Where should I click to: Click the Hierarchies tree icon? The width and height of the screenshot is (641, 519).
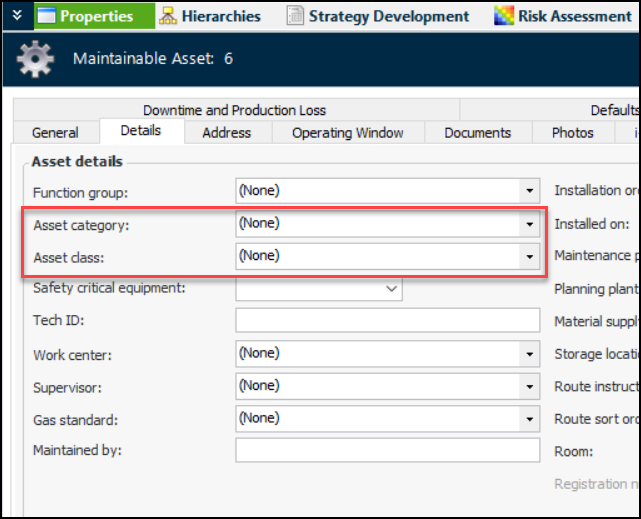pos(167,16)
